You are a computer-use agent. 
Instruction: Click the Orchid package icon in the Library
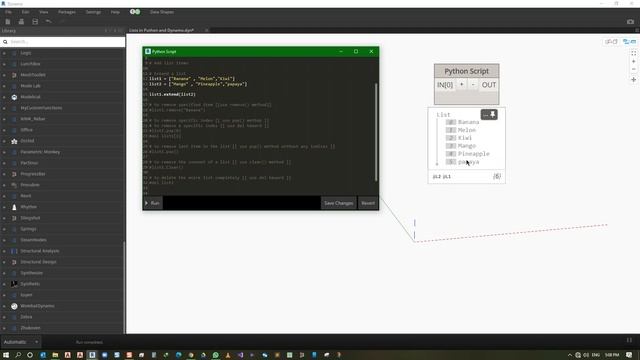(14, 141)
